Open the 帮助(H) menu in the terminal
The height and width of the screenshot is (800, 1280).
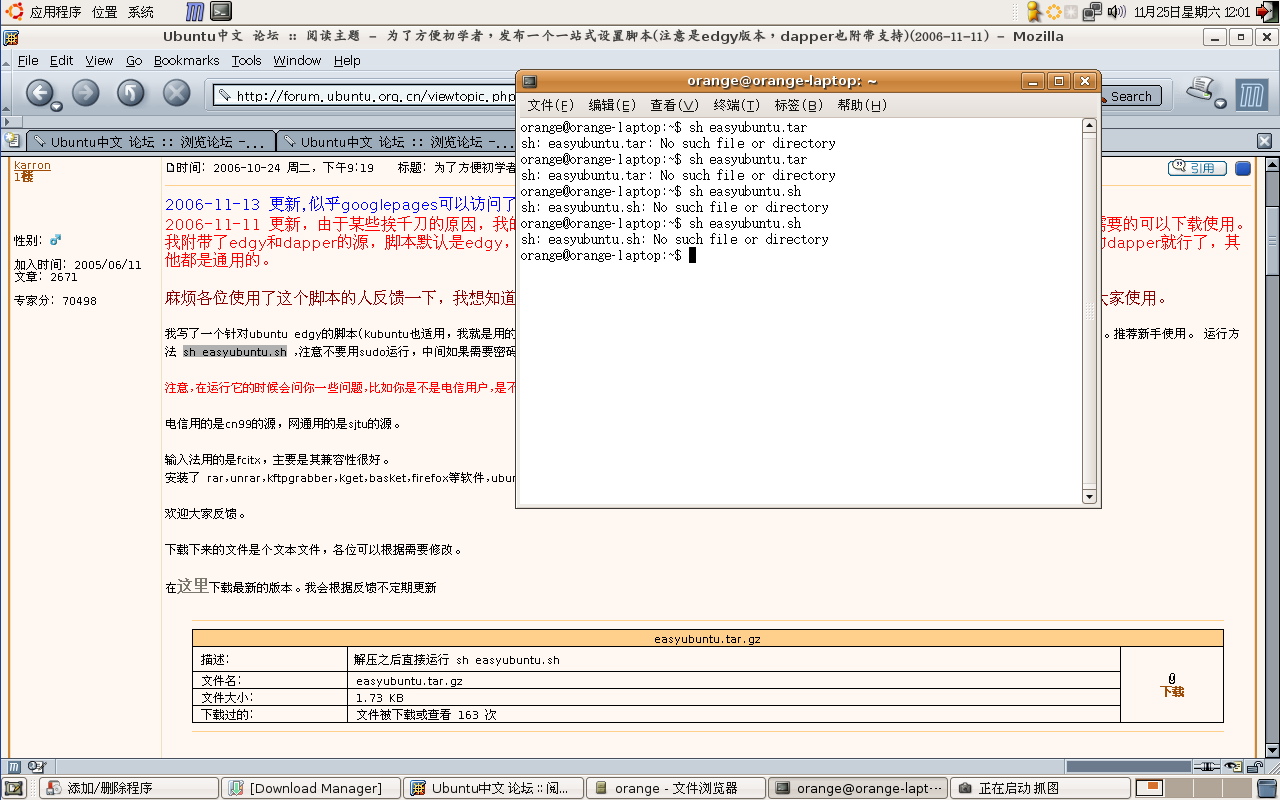click(862, 105)
